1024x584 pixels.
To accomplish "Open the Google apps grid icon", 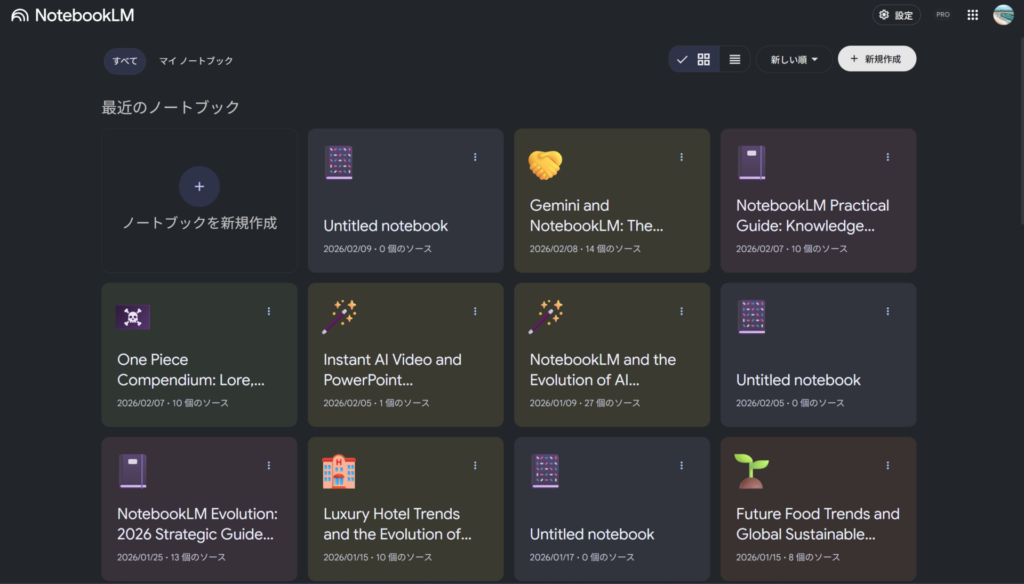I will pyautogui.click(x=972, y=15).
